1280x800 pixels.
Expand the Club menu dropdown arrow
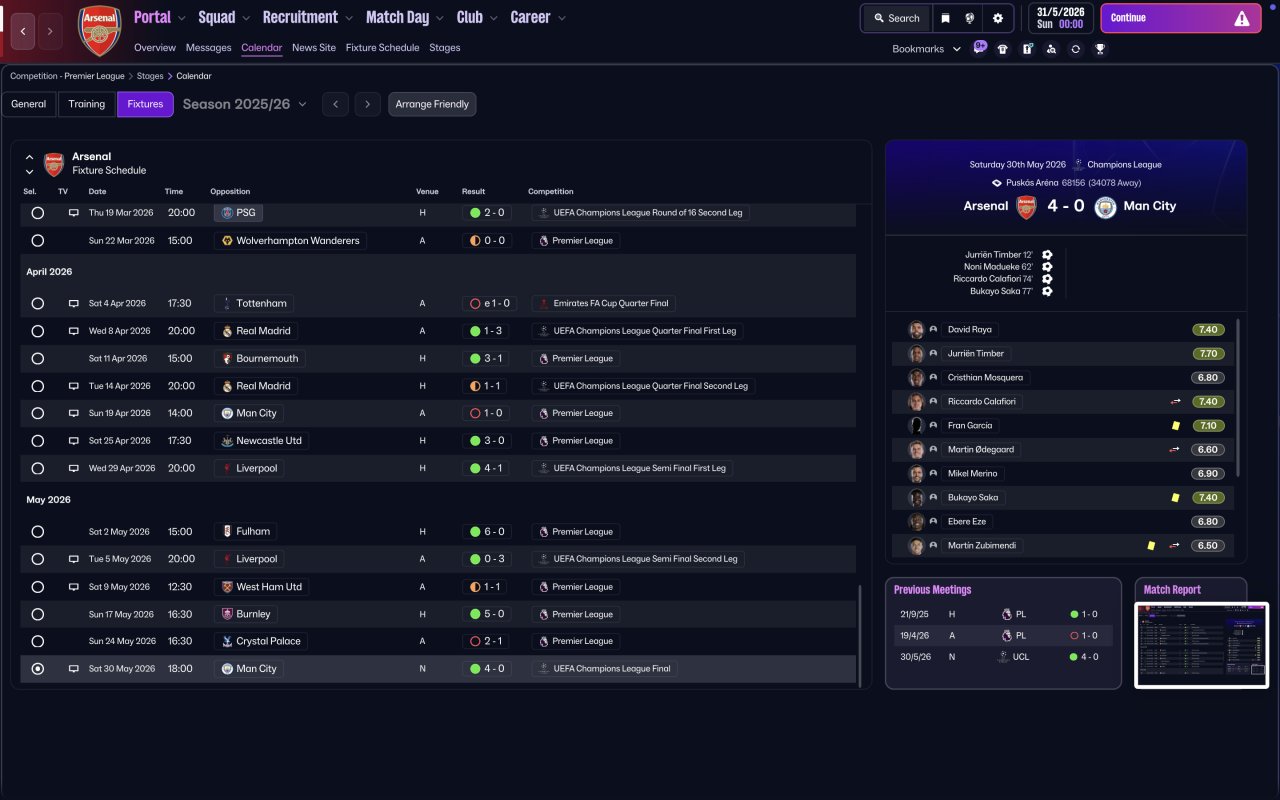click(x=494, y=18)
